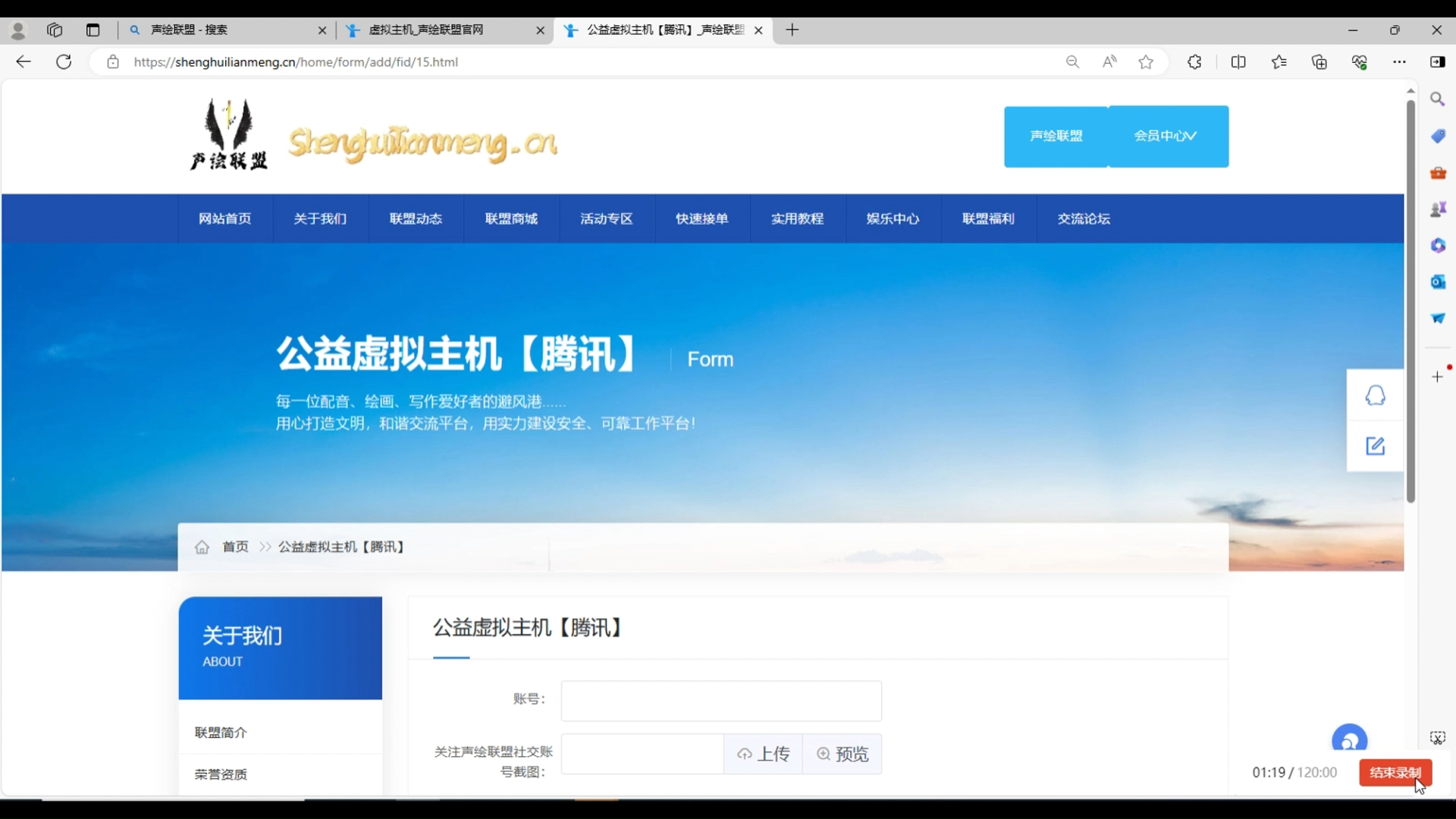Open 联盟福利 in the navigation bar
The width and height of the screenshot is (1456, 819).
(x=989, y=218)
